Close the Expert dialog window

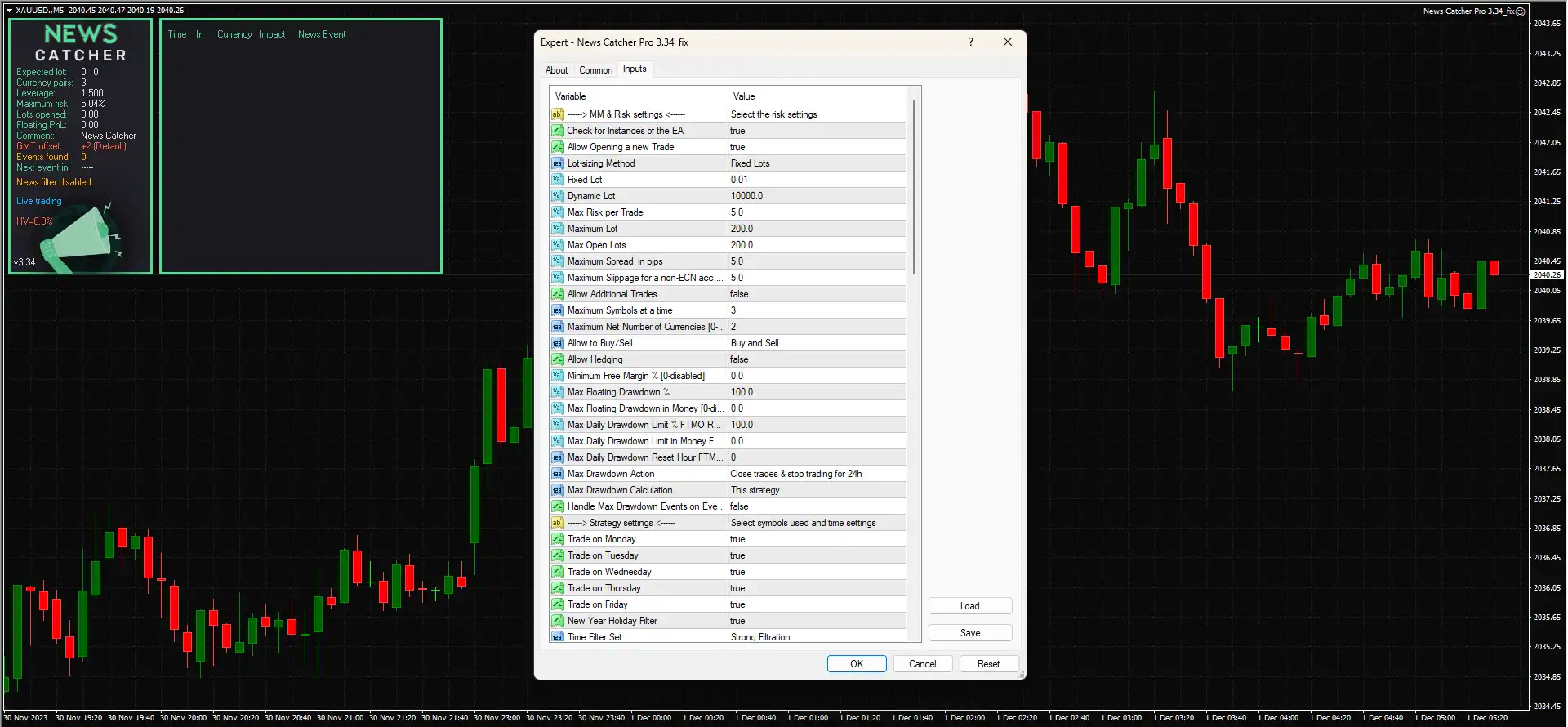point(1008,42)
